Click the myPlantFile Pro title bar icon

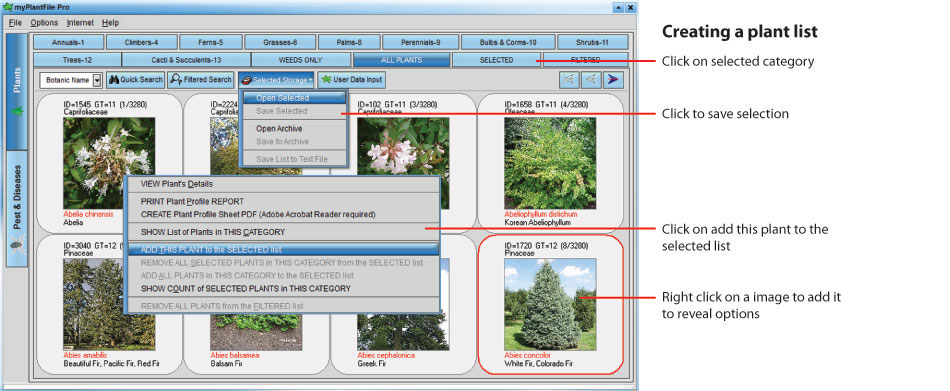[x=7, y=7]
